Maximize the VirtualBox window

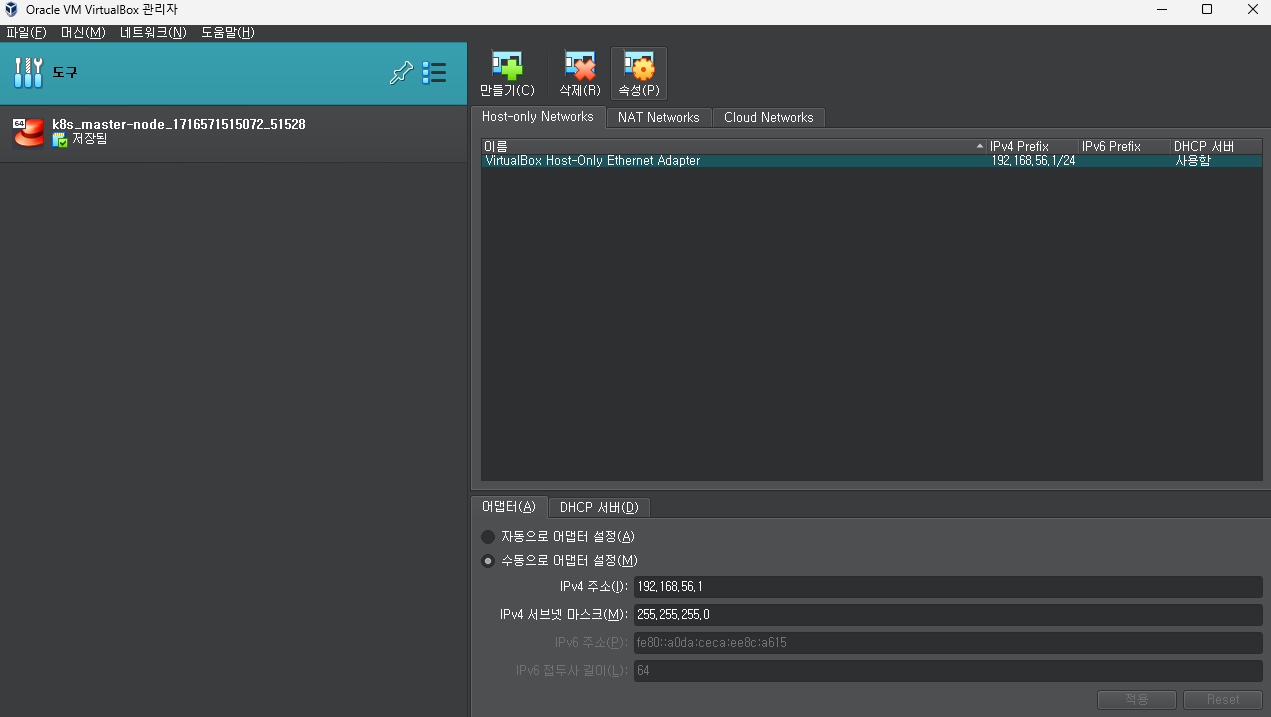[x=1207, y=10]
